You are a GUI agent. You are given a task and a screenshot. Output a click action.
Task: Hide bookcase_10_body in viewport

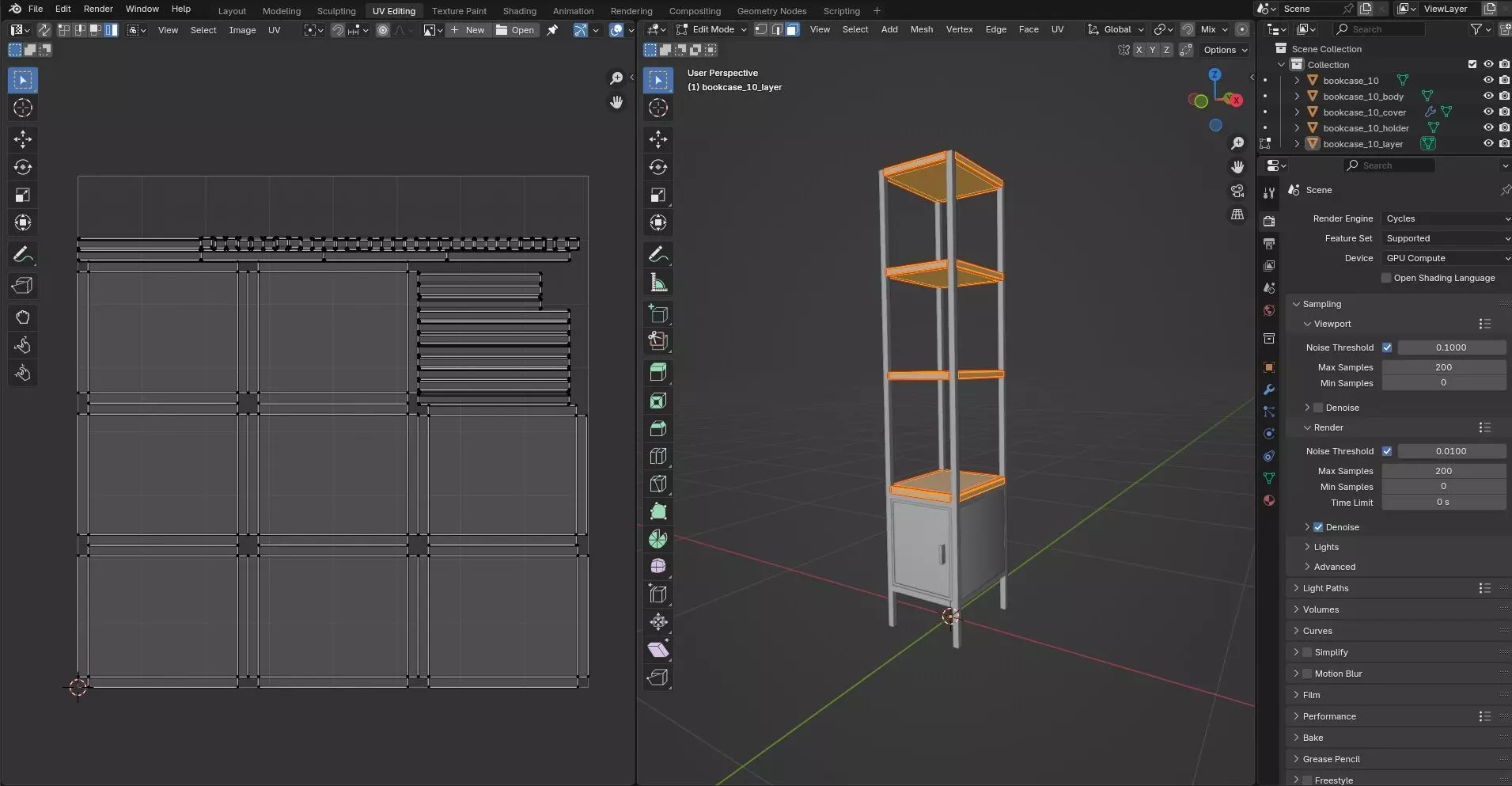point(1488,97)
